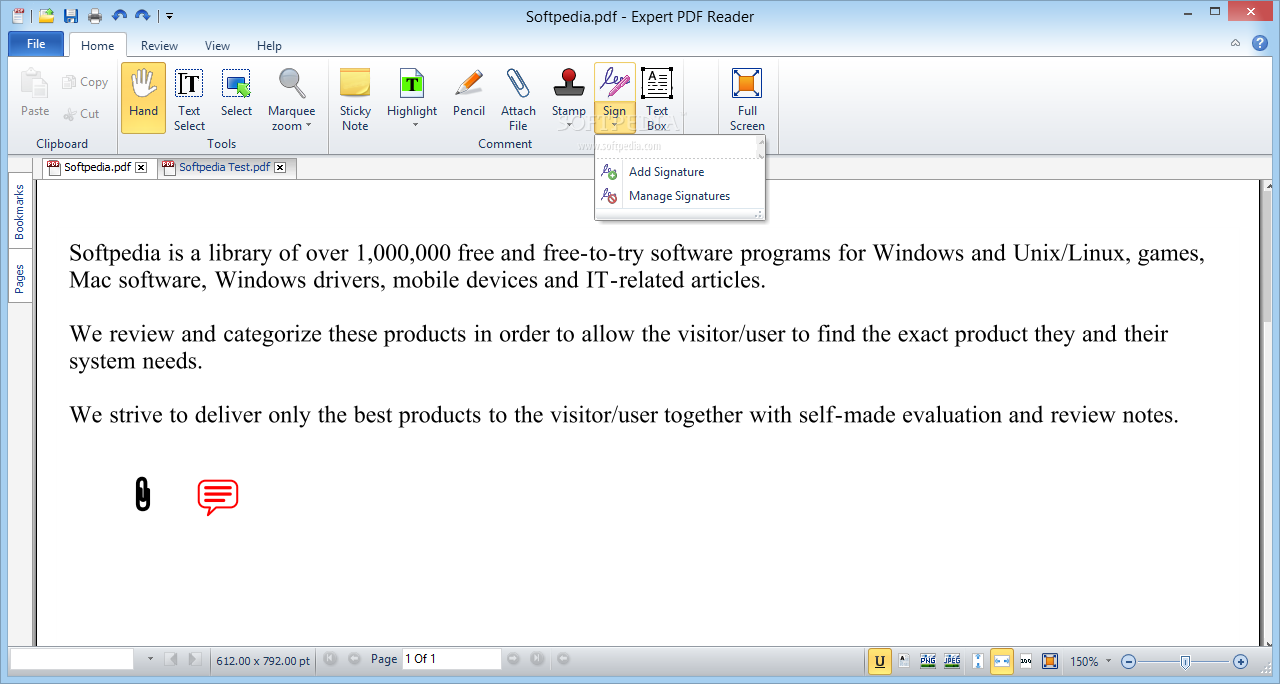
Task: Open the red comment note on page
Action: click(217, 497)
